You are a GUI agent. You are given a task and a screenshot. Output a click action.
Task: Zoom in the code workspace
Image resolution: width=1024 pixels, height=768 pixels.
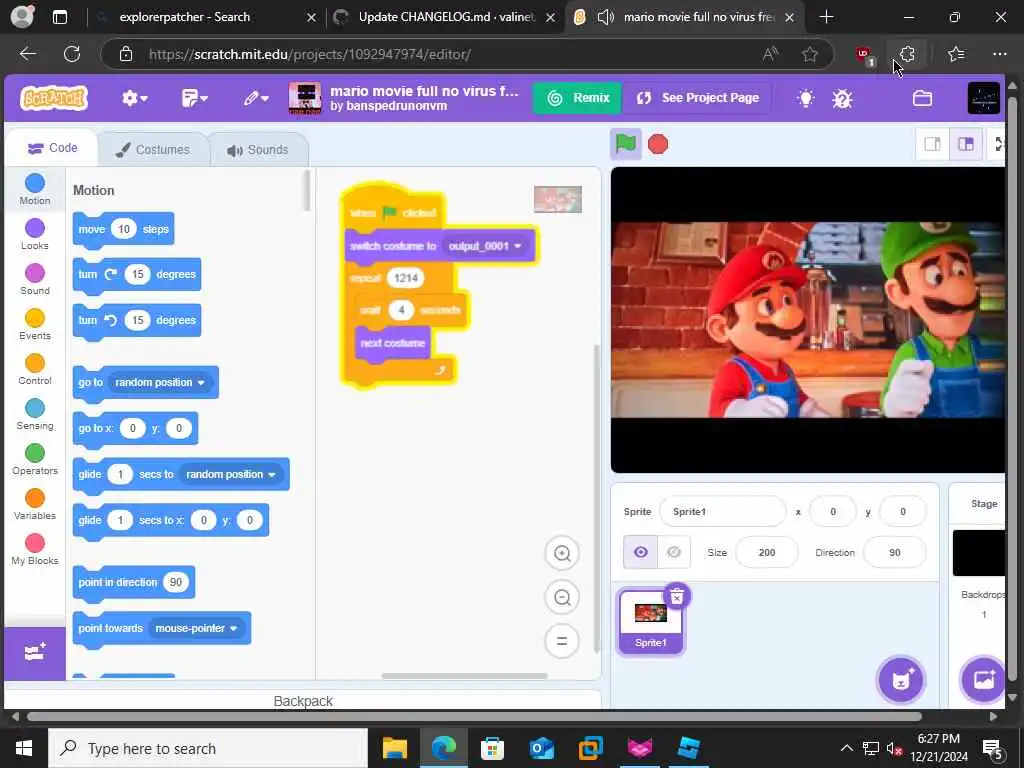[562, 554]
